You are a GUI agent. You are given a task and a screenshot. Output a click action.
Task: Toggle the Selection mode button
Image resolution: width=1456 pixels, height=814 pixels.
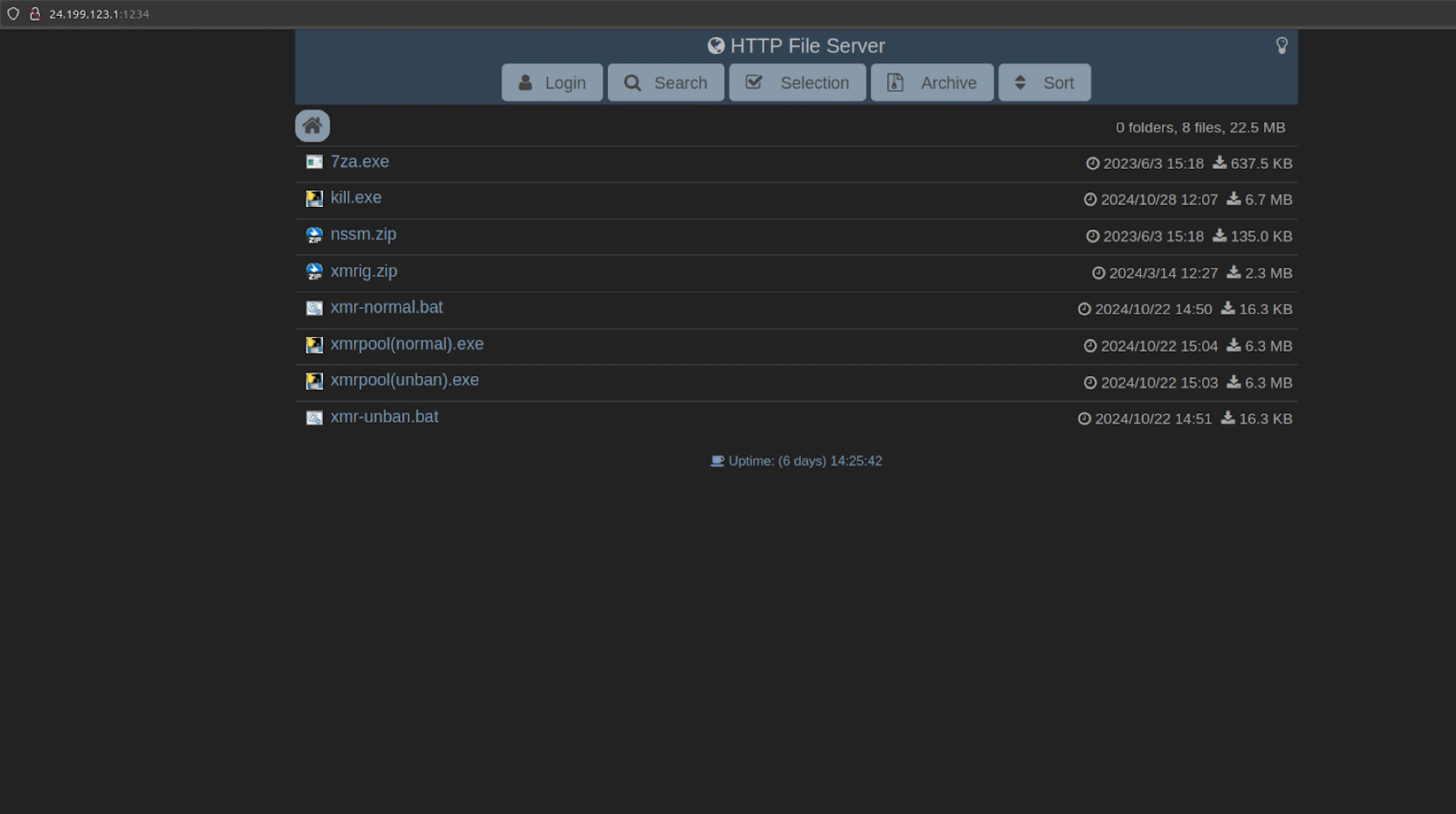[797, 82]
